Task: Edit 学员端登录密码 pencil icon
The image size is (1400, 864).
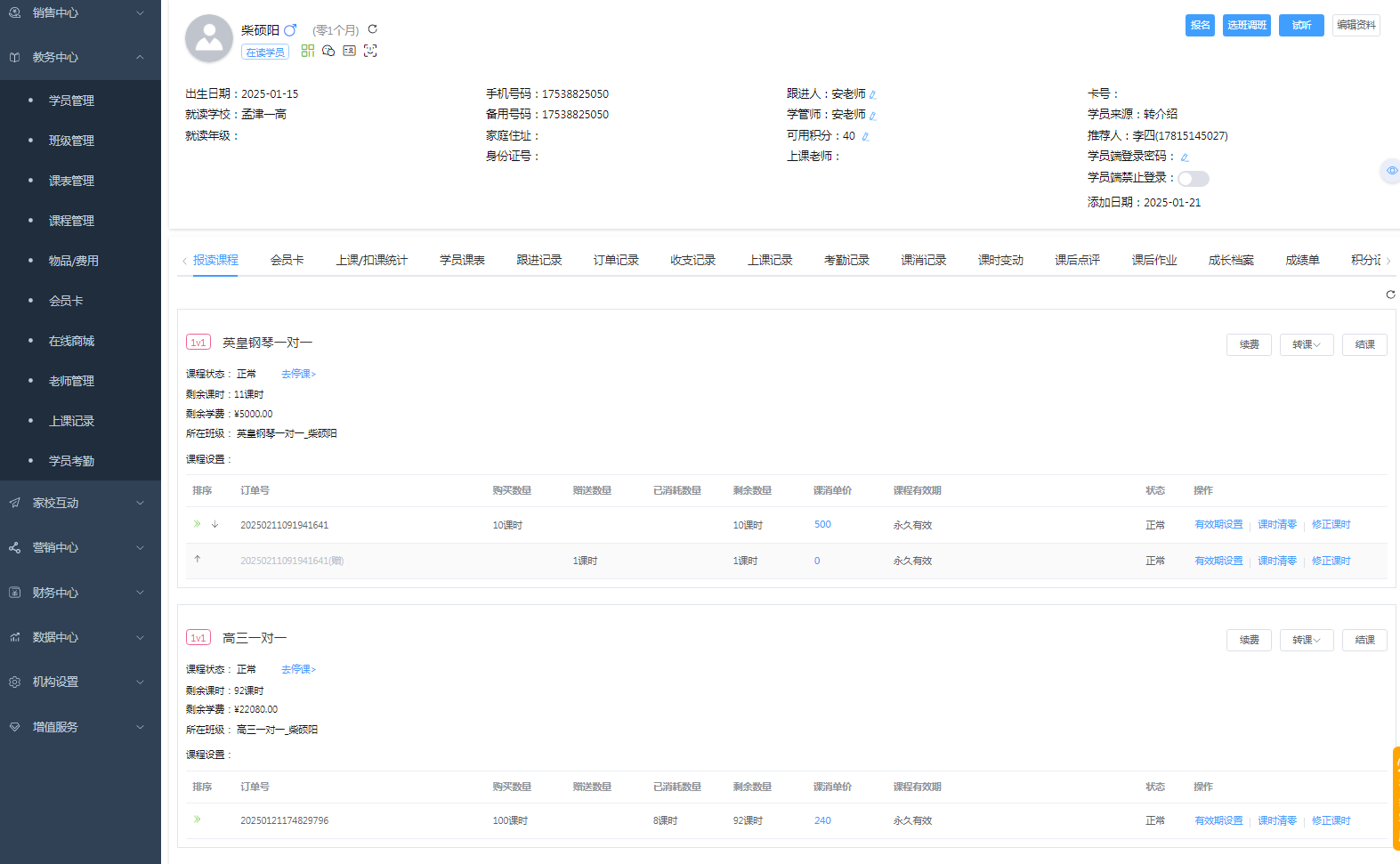Action: click(1185, 157)
